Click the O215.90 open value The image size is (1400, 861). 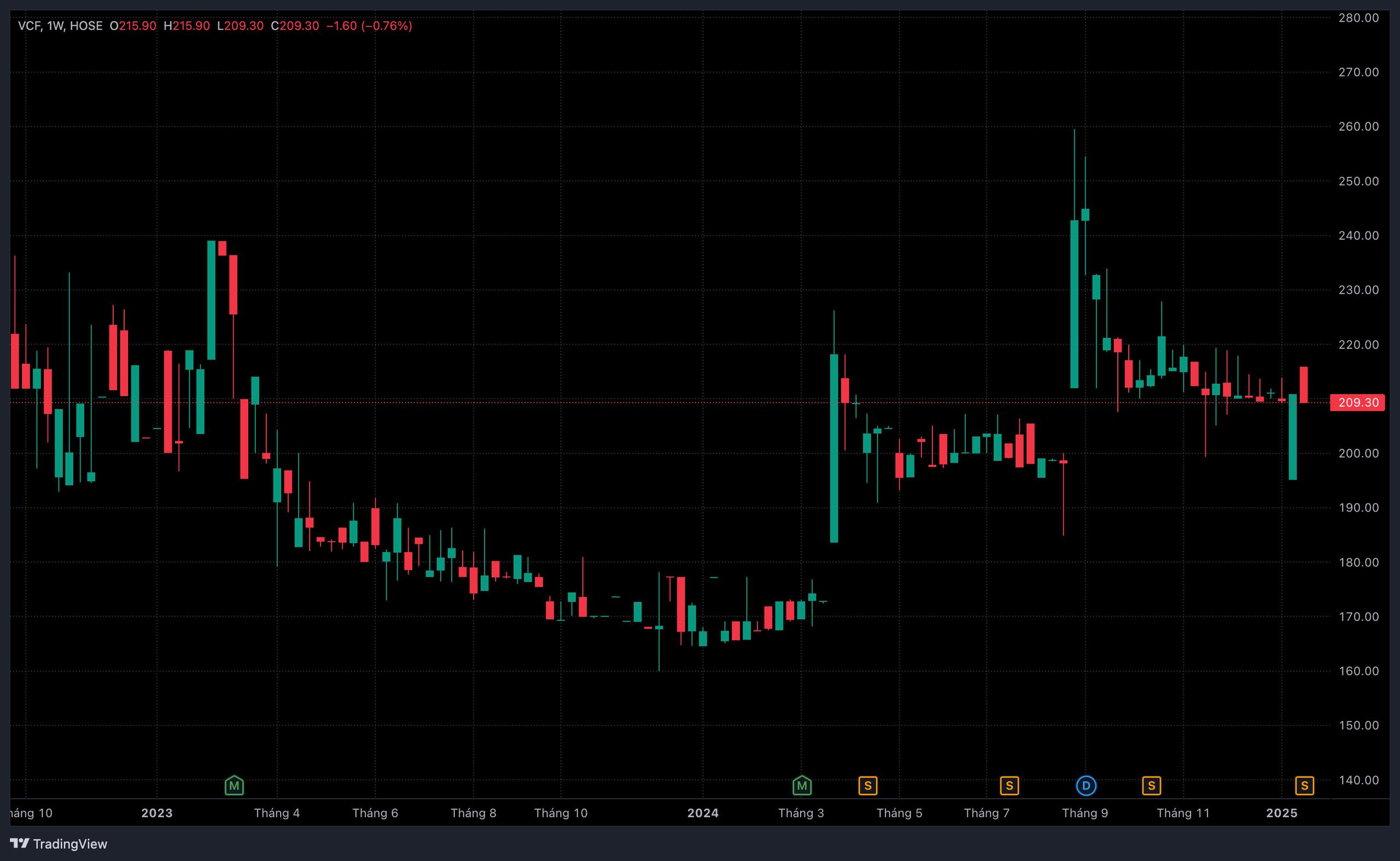(133, 26)
